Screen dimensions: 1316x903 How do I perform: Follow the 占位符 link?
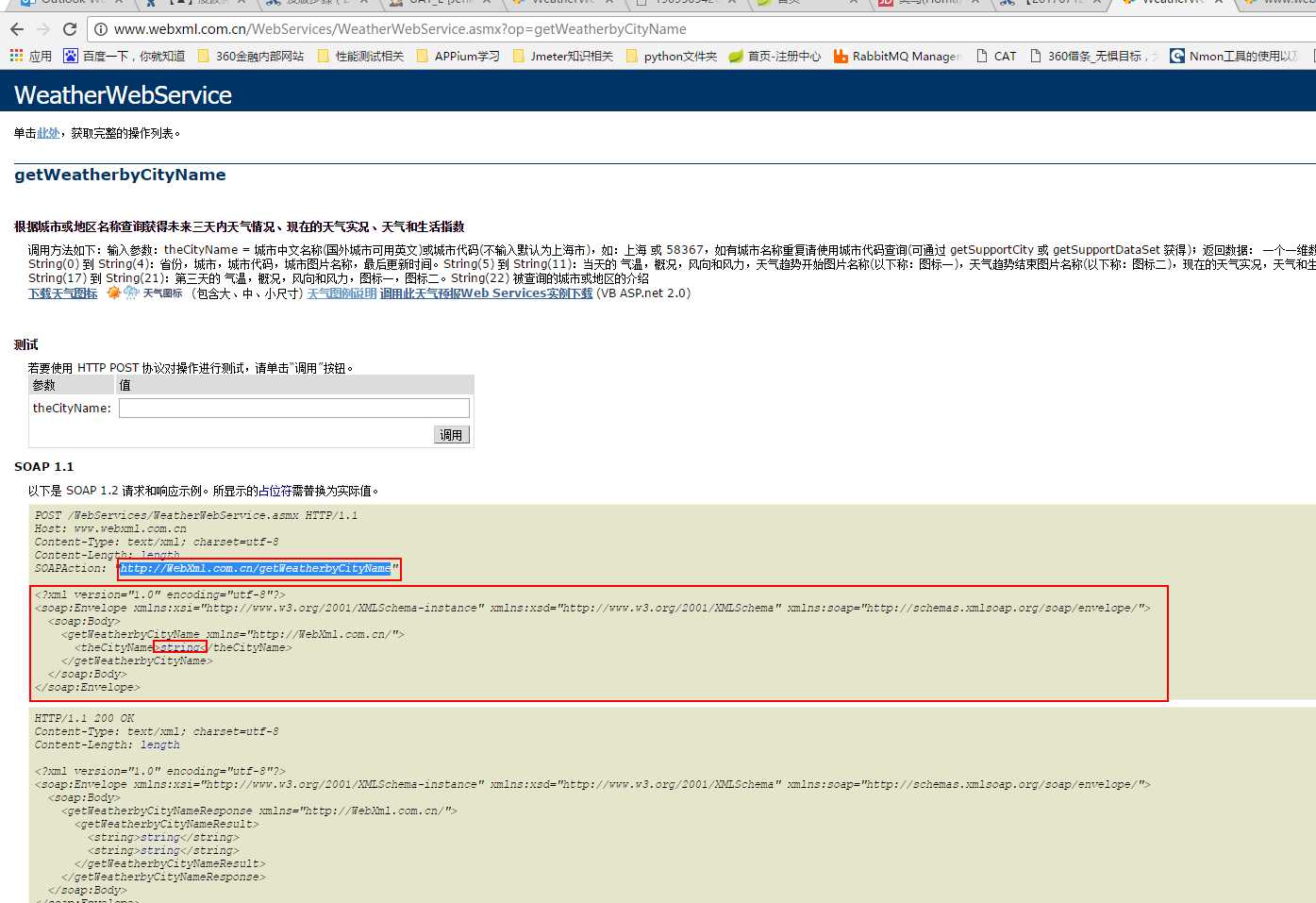(x=275, y=491)
